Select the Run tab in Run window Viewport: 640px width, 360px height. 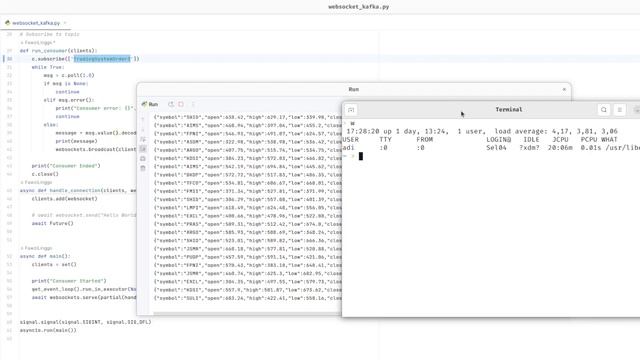point(150,104)
